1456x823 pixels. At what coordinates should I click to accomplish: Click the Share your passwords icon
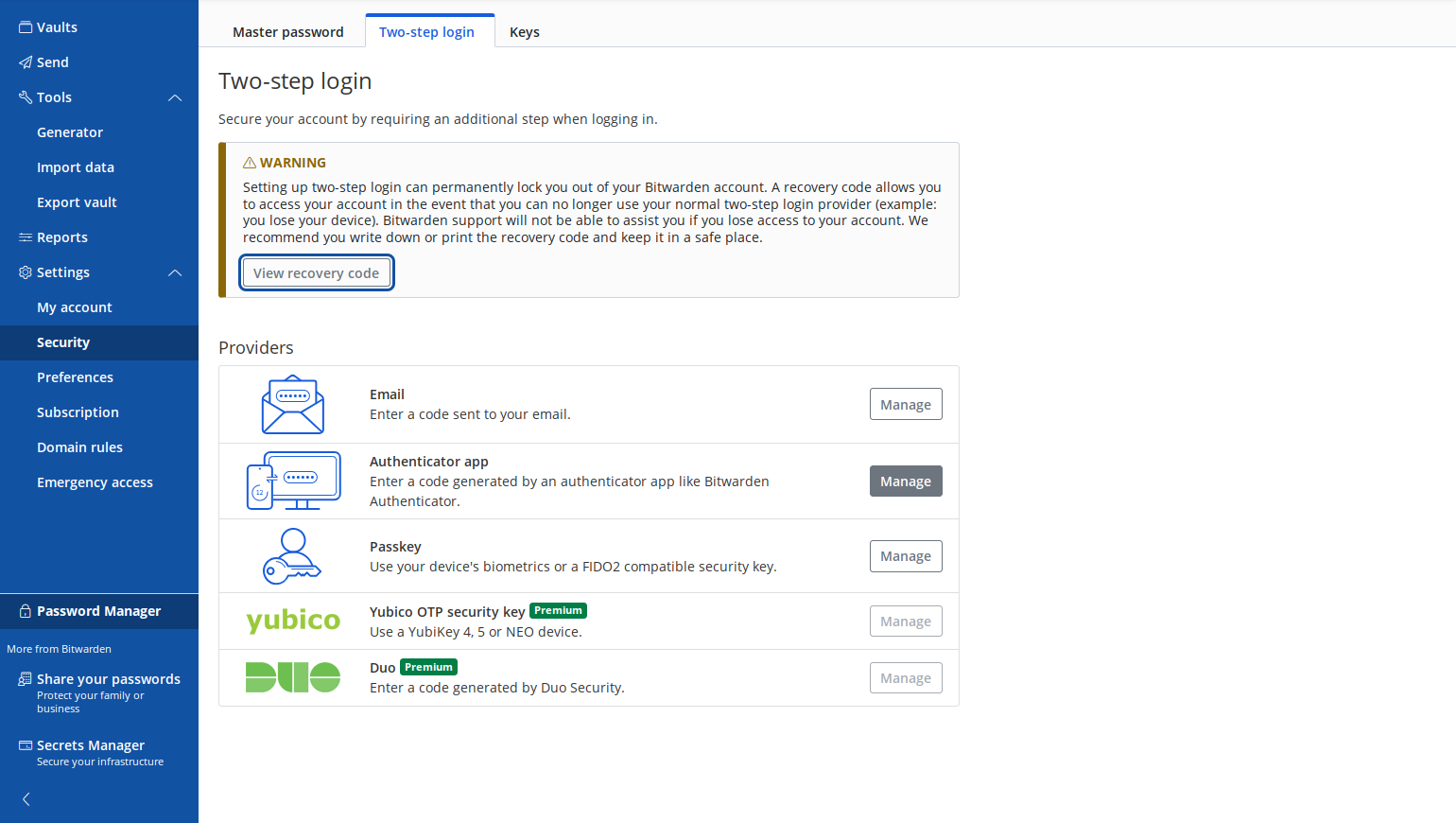[26, 679]
